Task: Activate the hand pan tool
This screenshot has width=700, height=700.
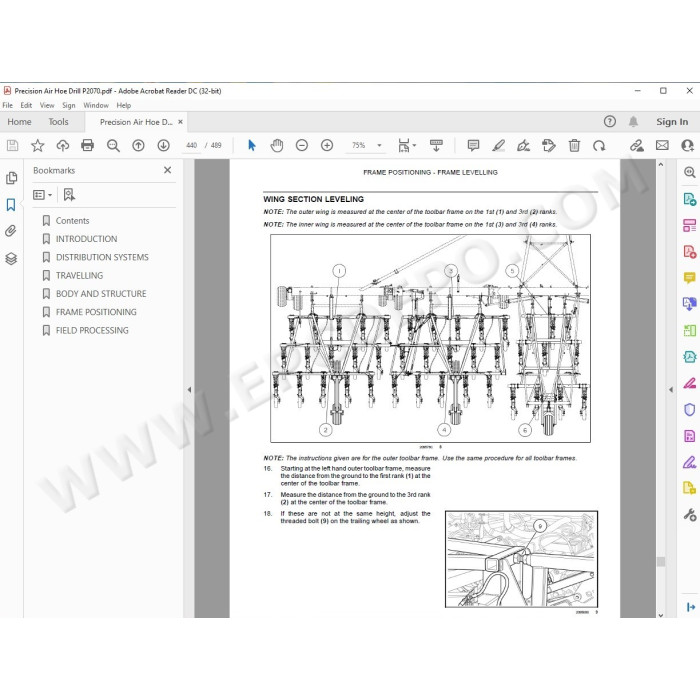Action: 277,146
